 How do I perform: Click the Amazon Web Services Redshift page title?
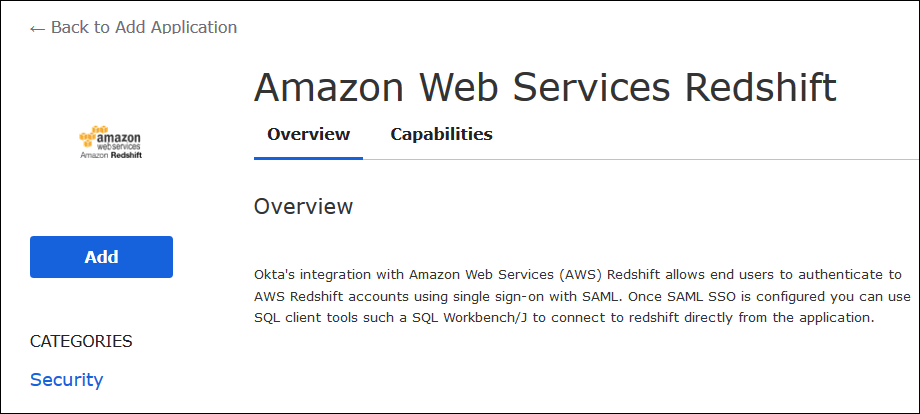pos(545,88)
